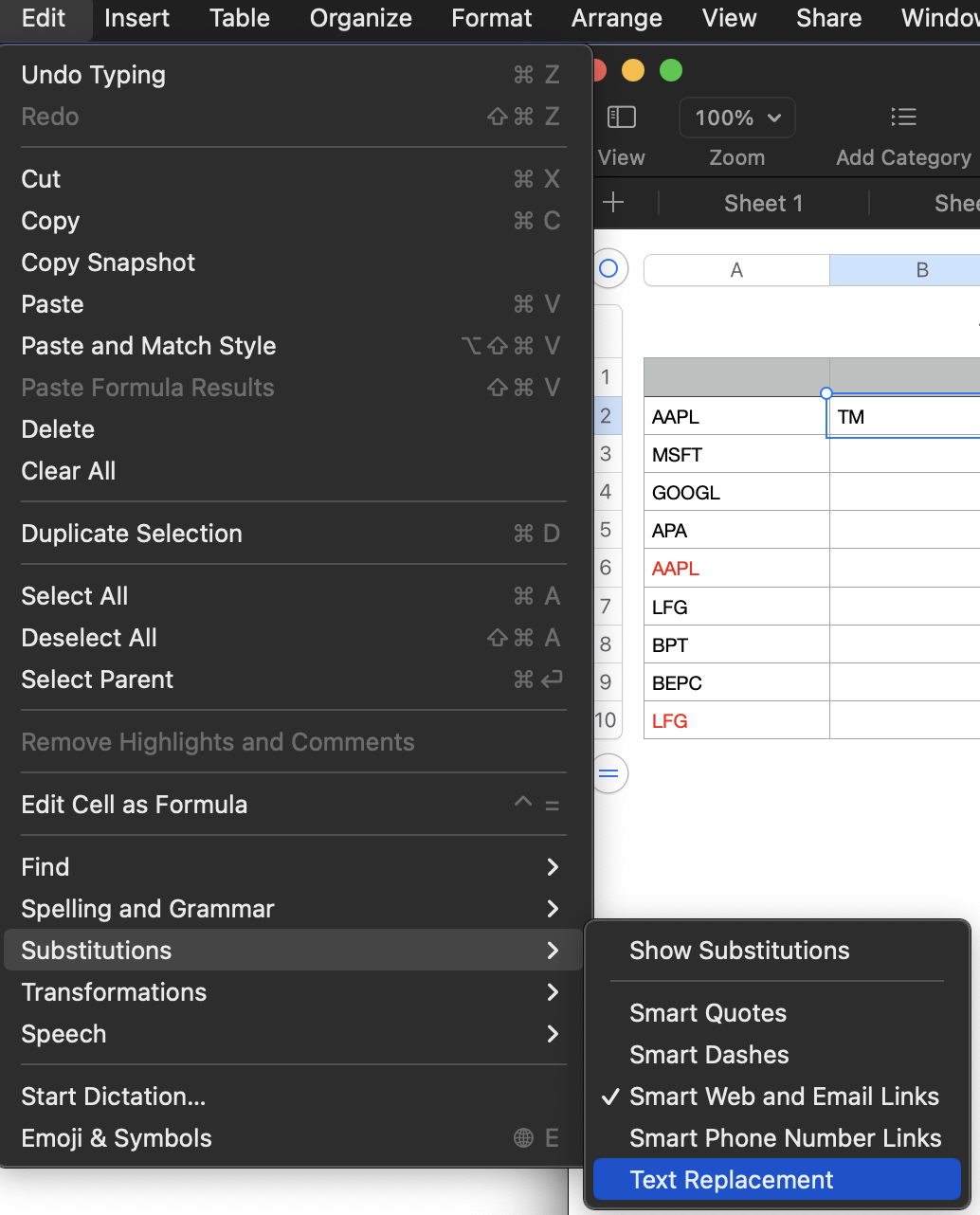This screenshot has width=980, height=1215.
Task: Turn on Smart Dashes
Action: pos(709,1055)
